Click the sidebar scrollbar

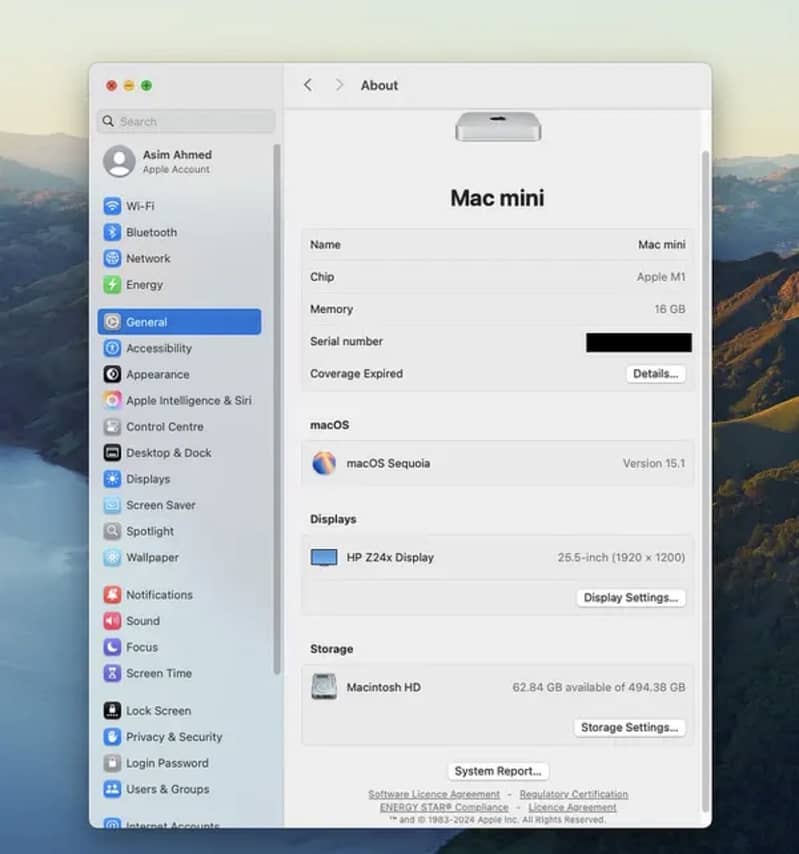pos(277,408)
